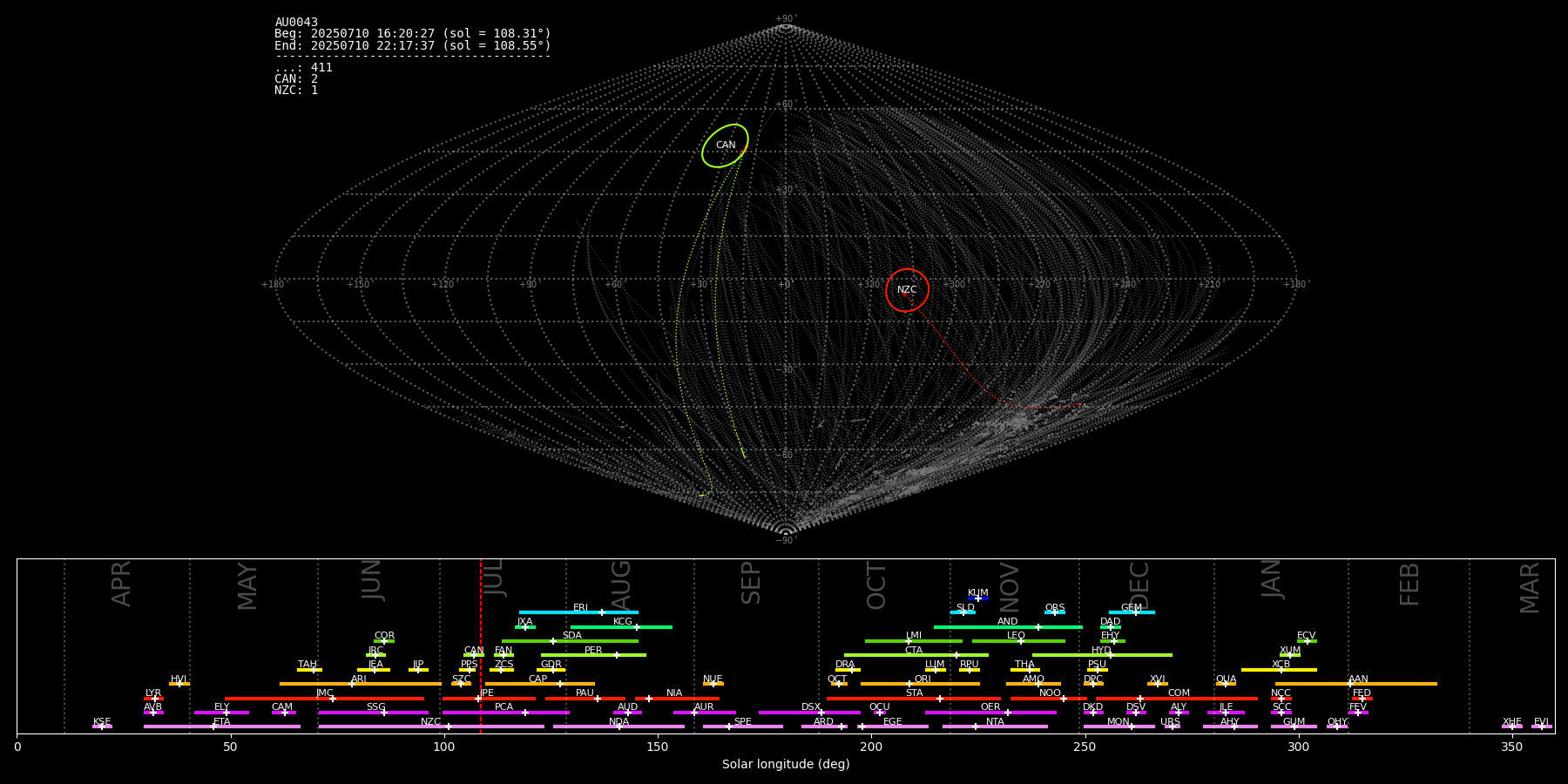Select the NZC shower bar in the timeline

(431, 727)
